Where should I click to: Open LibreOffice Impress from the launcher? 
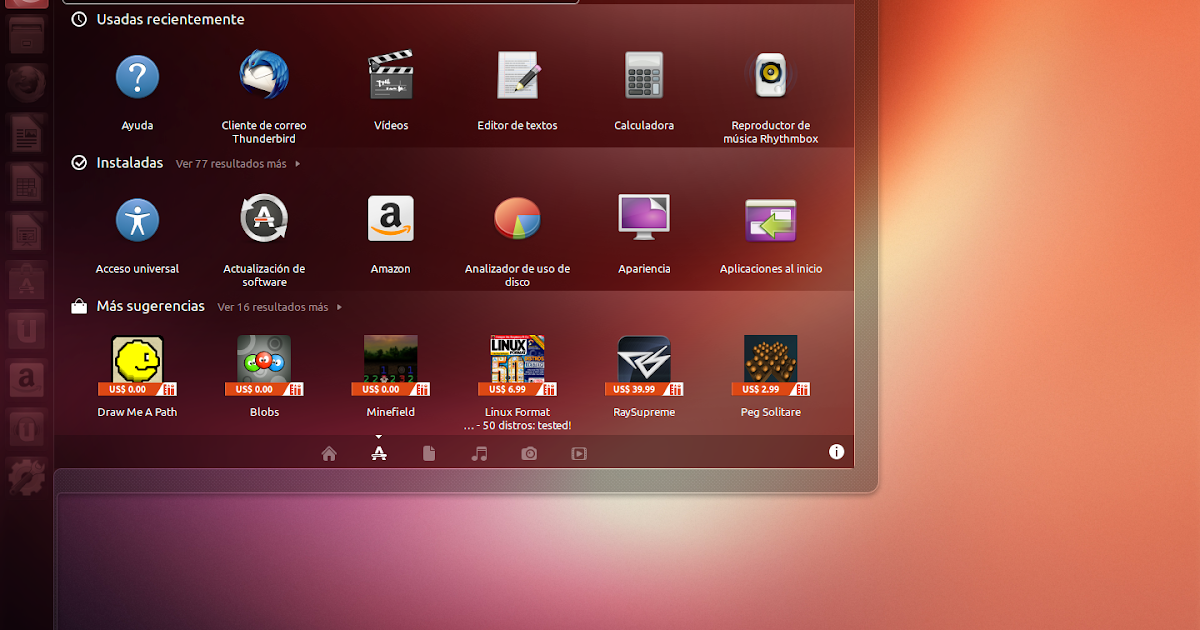coord(27,230)
